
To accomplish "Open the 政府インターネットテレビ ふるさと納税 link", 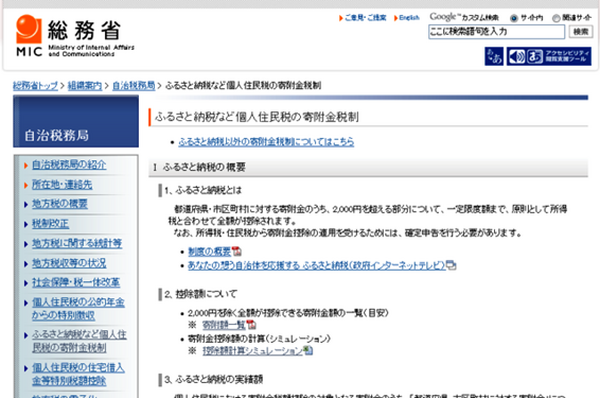I will (316, 265).
